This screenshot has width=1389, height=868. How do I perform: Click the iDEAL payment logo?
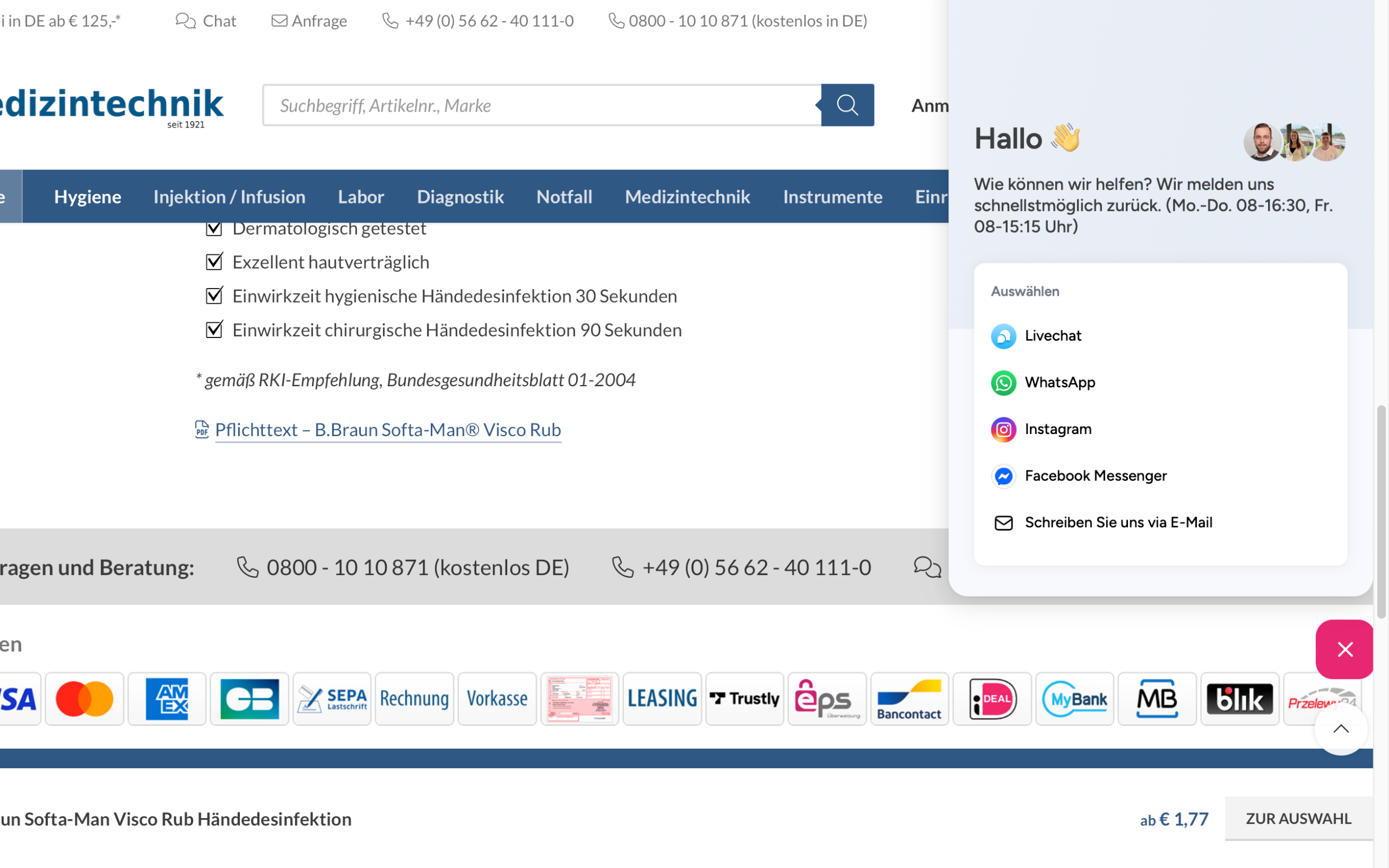992,699
